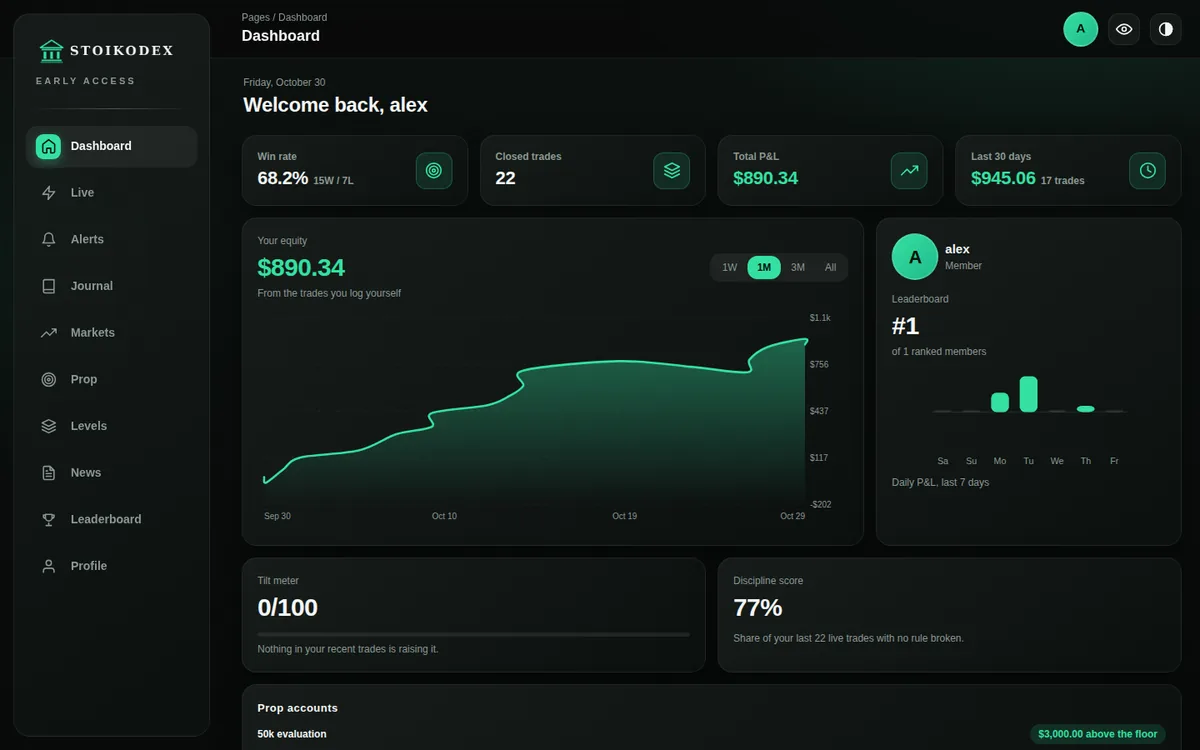Click the Daily P&L, last 7 days caption
The height and width of the screenshot is (750, 1200).
pyautogui.click(x=940, y=482)
